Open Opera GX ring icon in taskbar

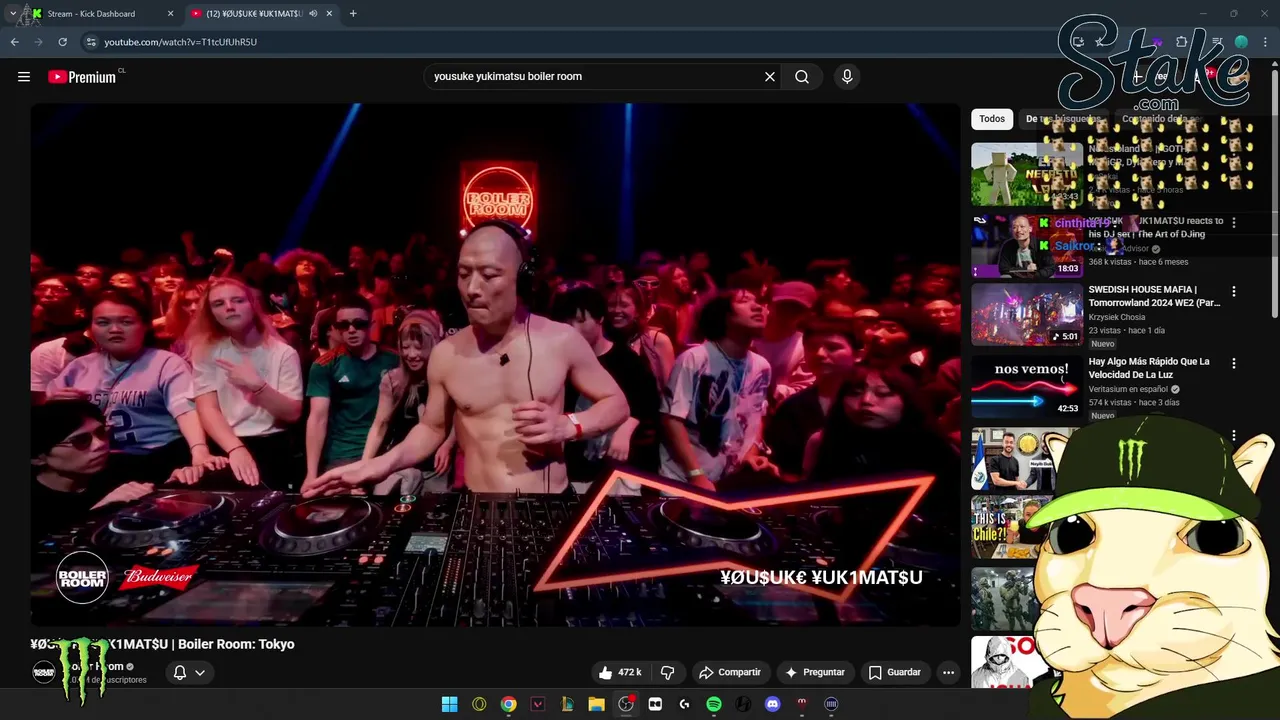(x=479, y=704)
